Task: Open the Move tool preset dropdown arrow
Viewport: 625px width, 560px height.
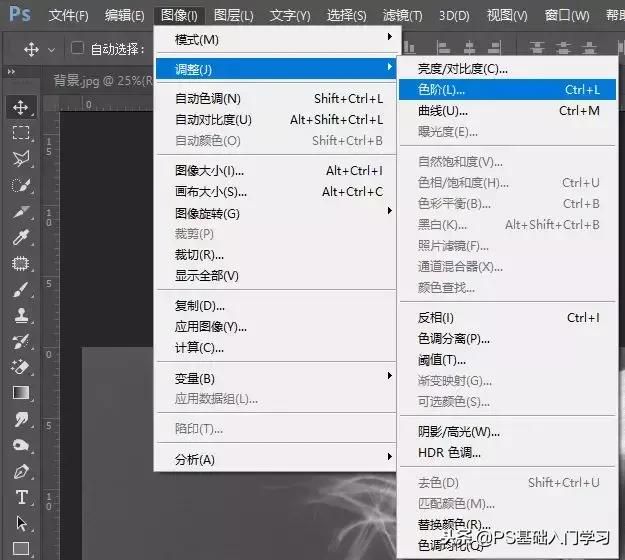Action: click(51, 50)
